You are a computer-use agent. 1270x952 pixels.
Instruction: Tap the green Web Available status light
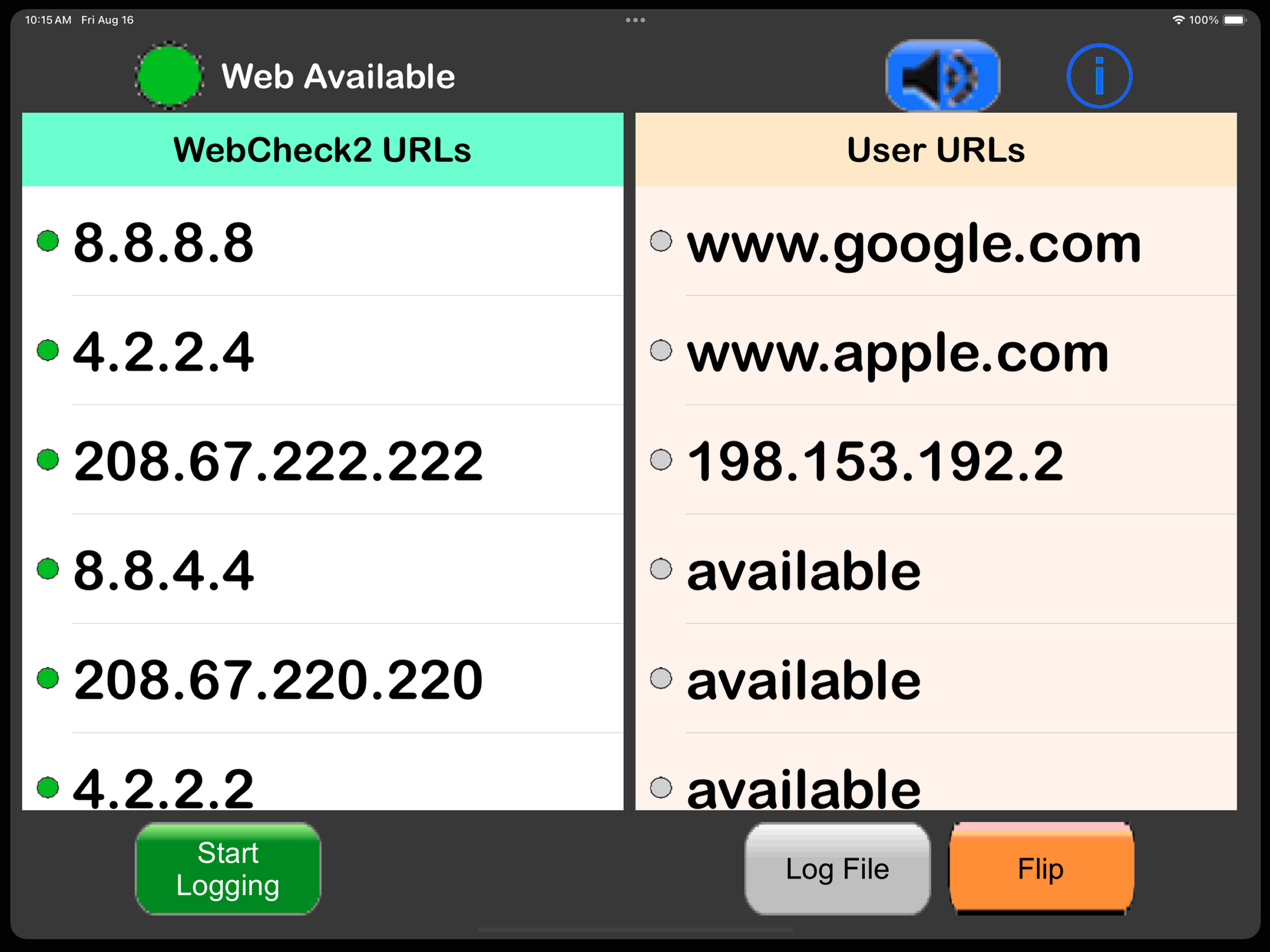[x=169, y=75]
